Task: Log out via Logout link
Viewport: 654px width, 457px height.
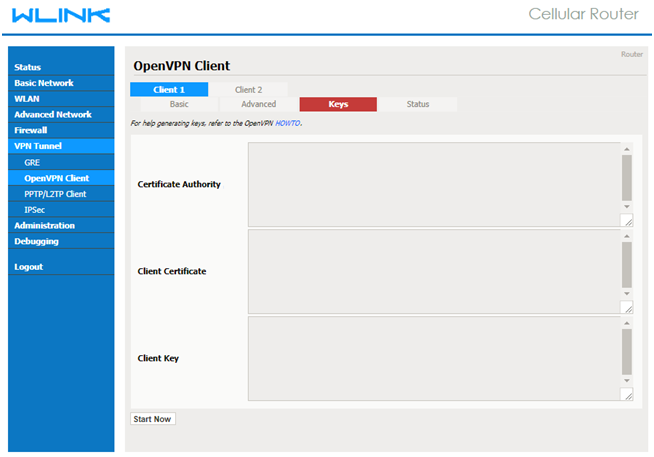Action: (61, 267)
